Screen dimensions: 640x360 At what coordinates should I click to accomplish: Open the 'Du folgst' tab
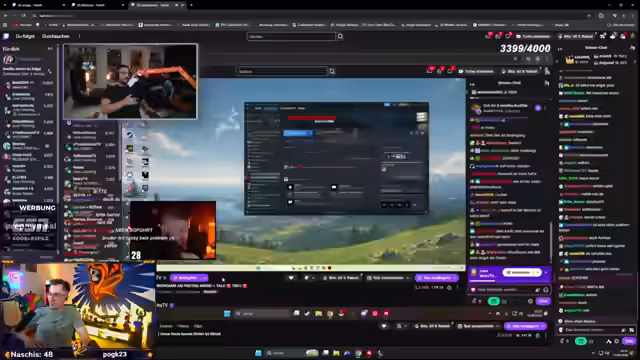pyautogui.click(x=25, y=36)
